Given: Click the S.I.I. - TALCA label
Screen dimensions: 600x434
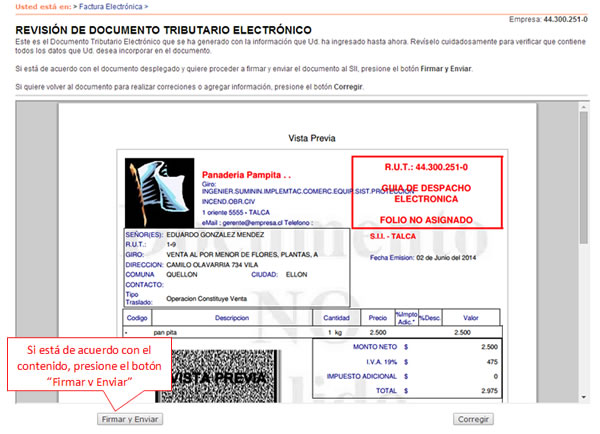Looking at the screenshot, I should [393, 236].
